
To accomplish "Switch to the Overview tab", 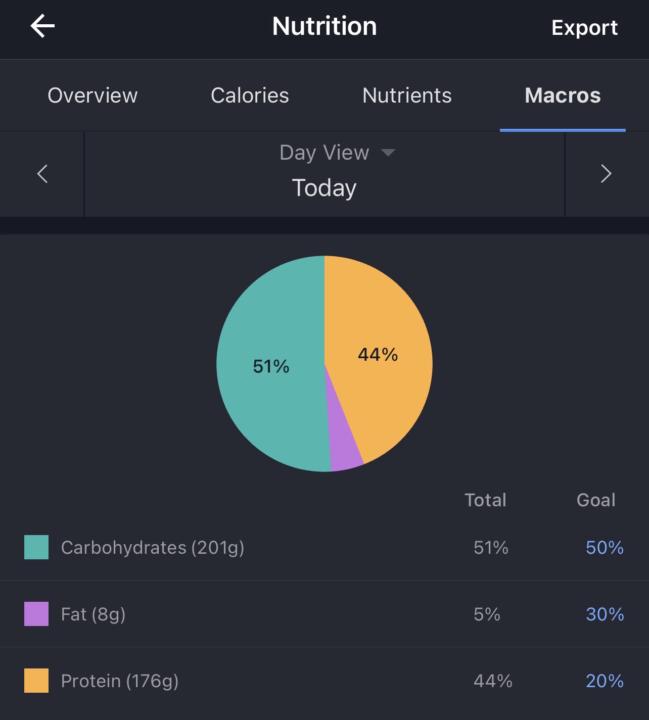I will (93, 96).
